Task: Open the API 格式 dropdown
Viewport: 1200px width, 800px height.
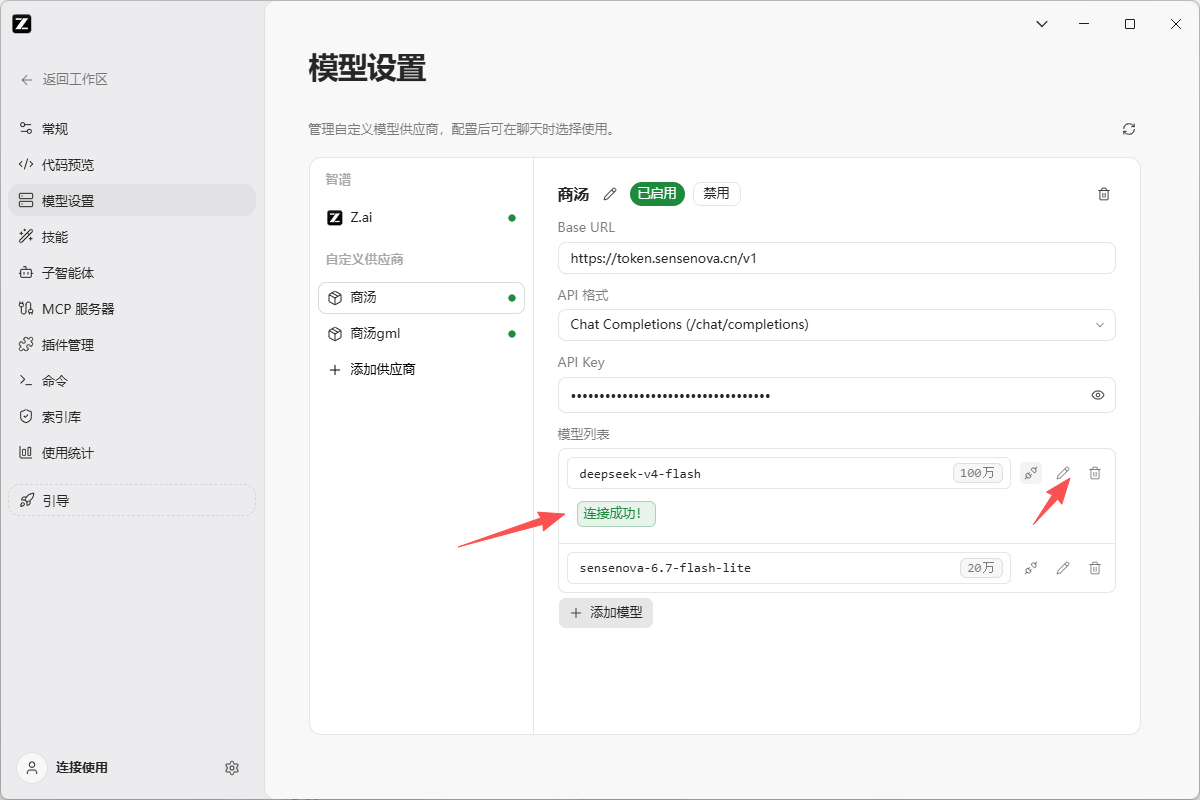Action: (x=836, y=325)
